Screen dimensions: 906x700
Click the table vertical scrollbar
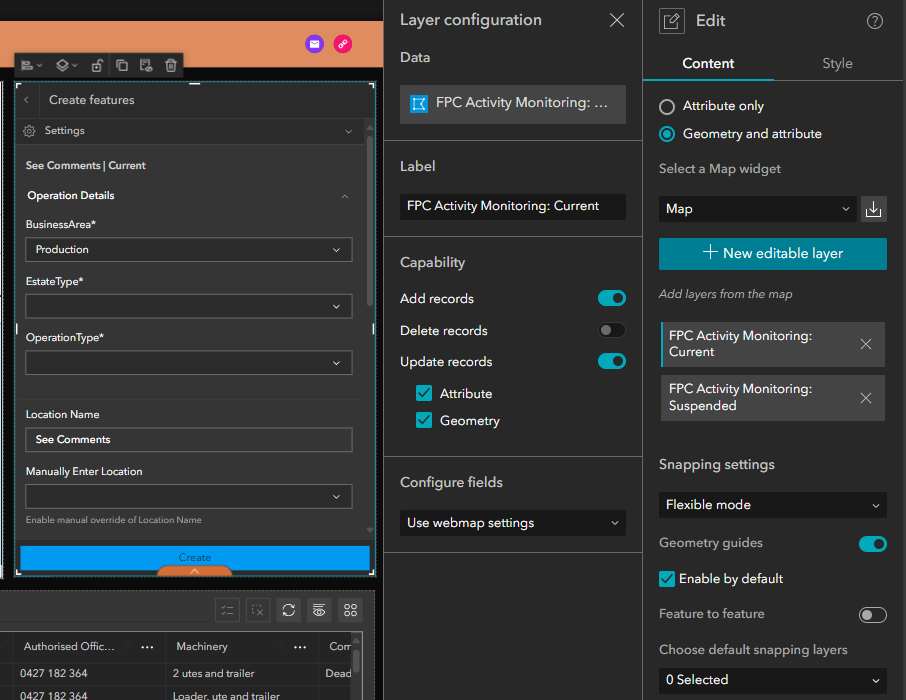pyautogui.click(x=357, y=661)
